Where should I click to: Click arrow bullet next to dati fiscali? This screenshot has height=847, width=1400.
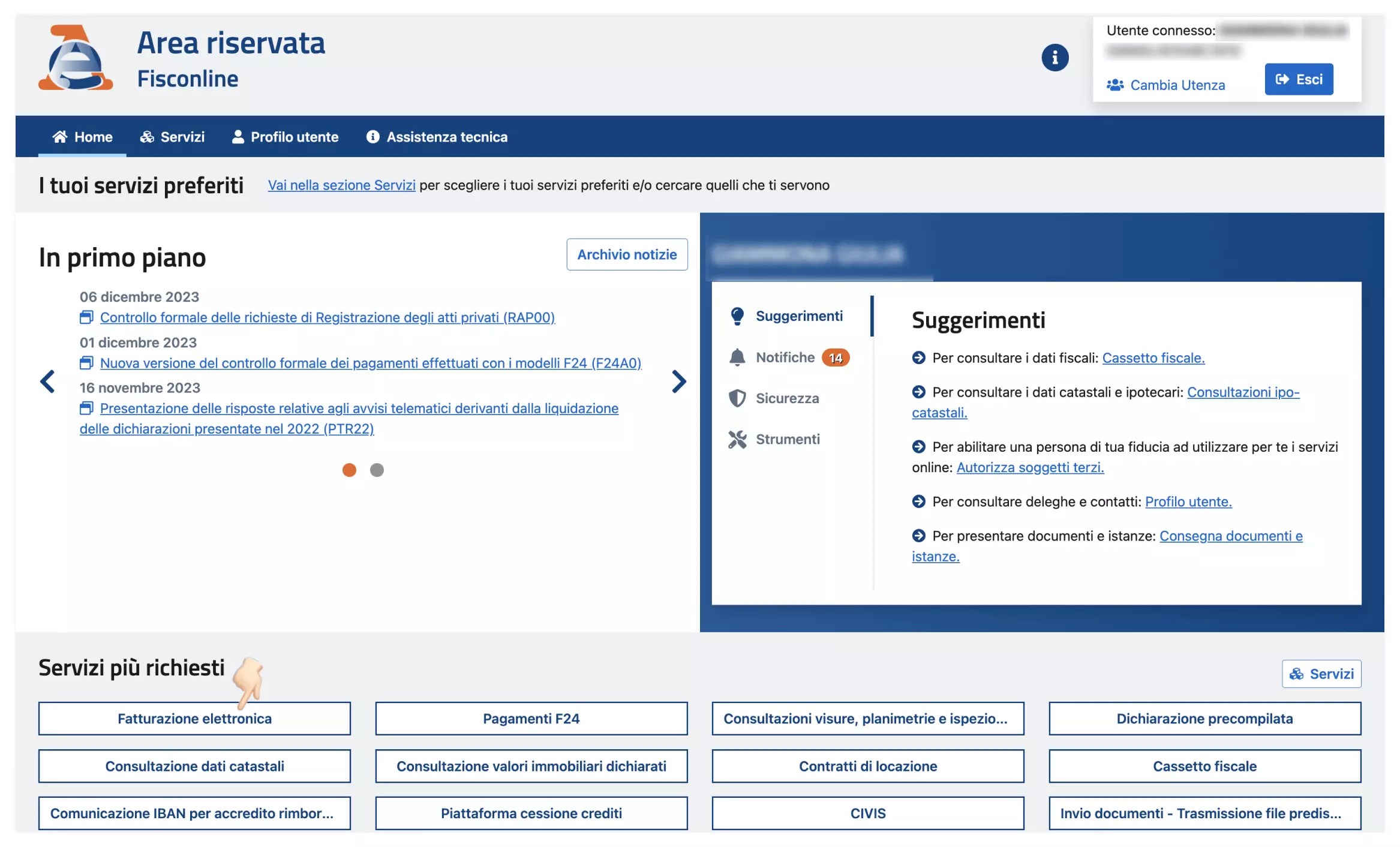[918, 358]
